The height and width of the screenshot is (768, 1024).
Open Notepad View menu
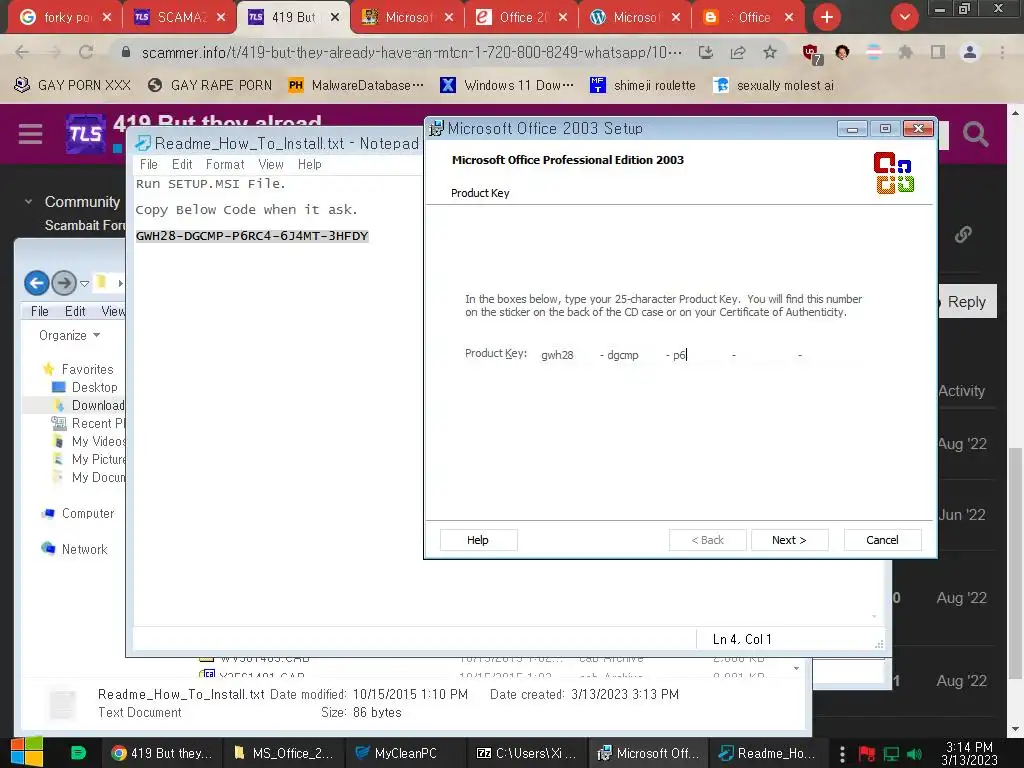click(x=270, y=165)
